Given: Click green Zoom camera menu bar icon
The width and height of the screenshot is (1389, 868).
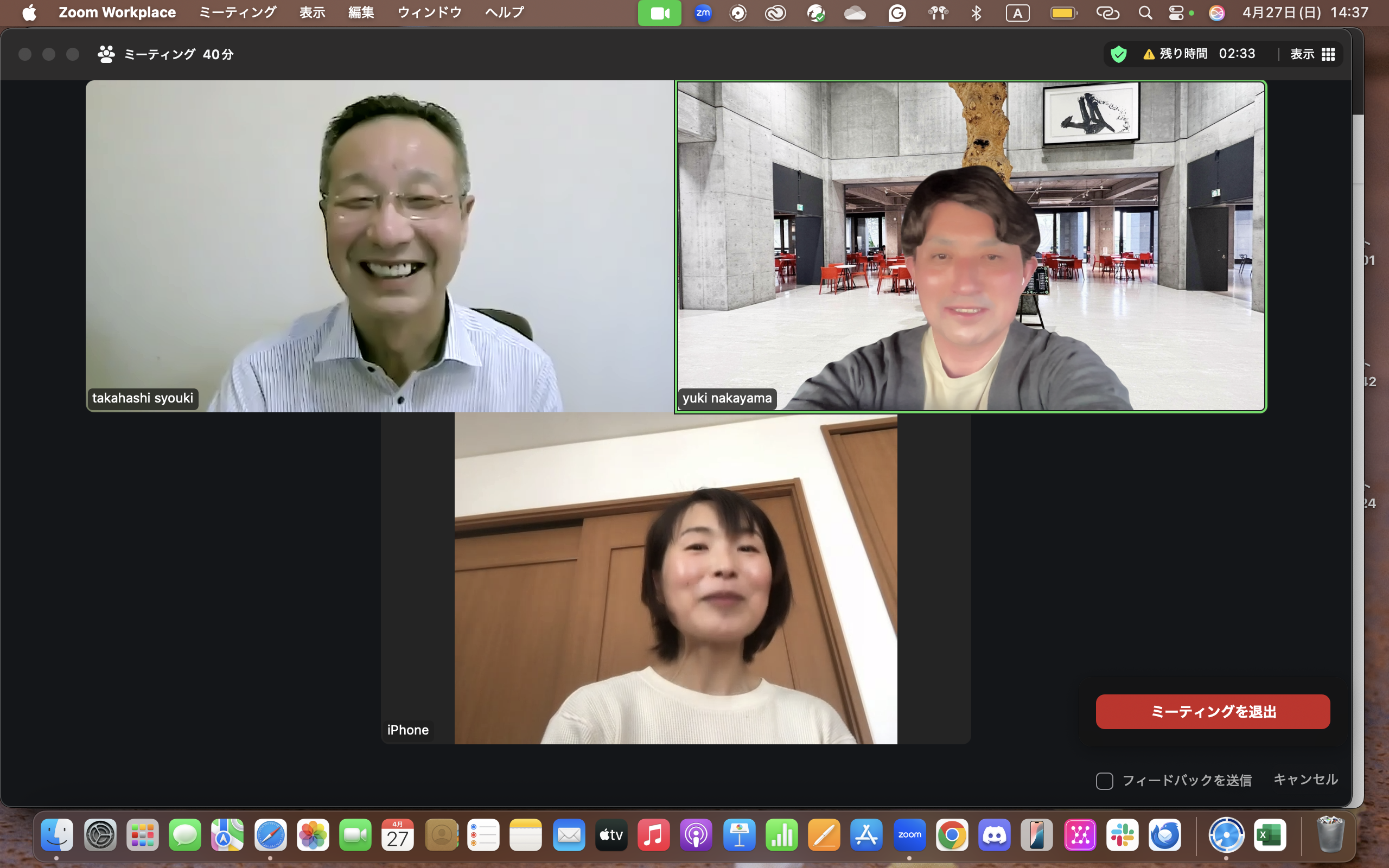Looking at the screenshot, I should pyautogui.click(x=659, y=12).
